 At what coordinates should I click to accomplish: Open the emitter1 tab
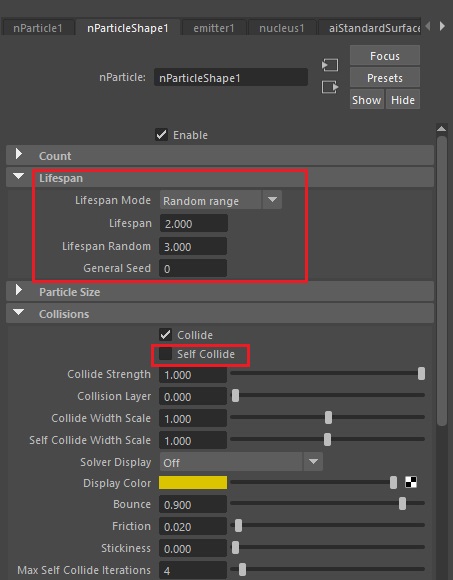click(214, 28)
